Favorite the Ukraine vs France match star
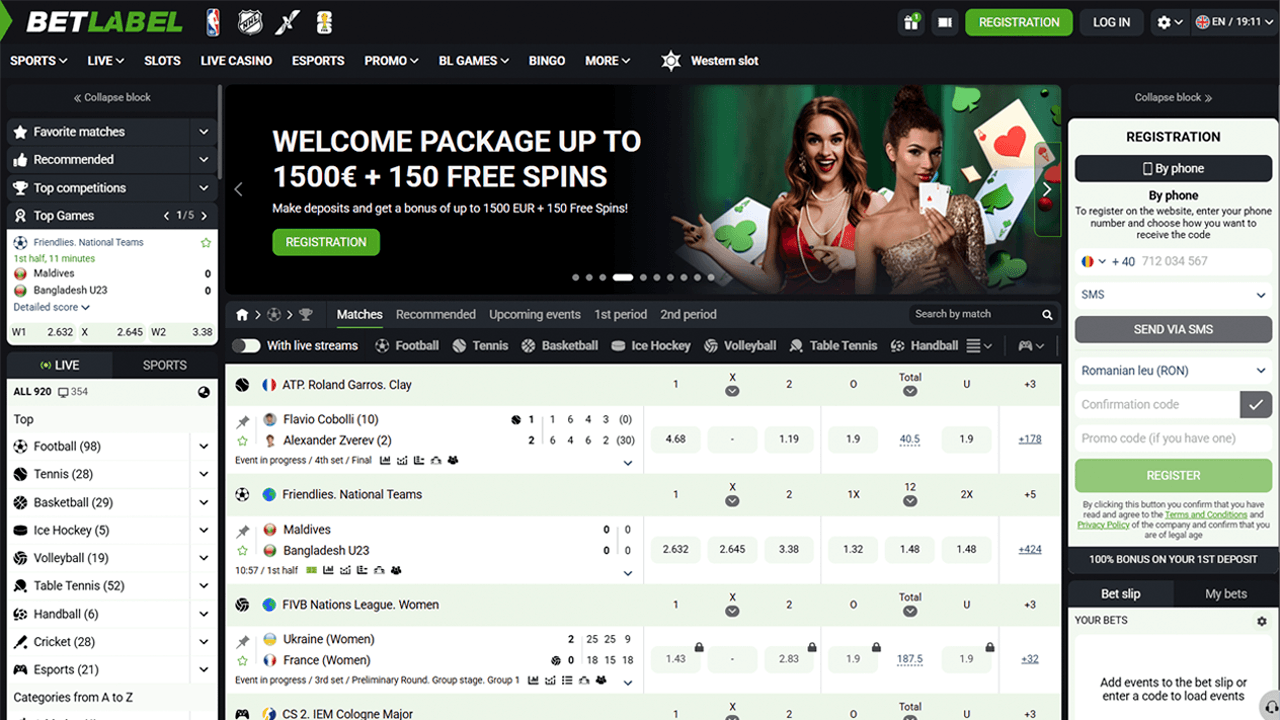Image resolution: width=1280 pixels, height=720 pixels. (x=243, y=661)
